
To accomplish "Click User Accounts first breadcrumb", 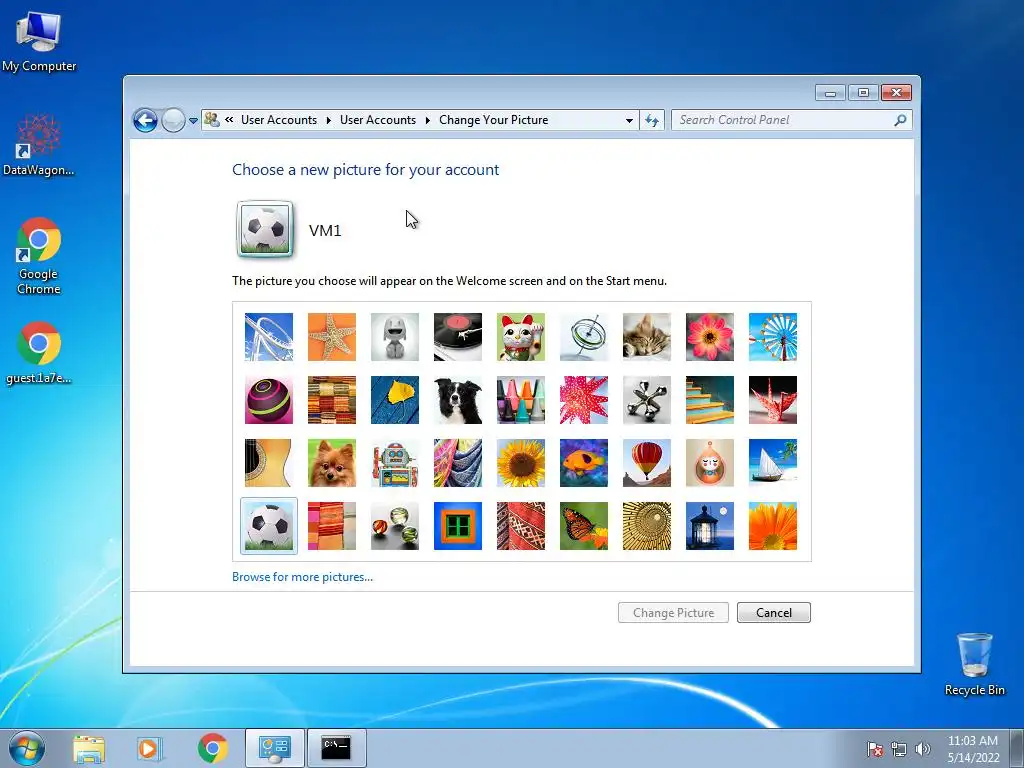I will (x=279, y=120).
